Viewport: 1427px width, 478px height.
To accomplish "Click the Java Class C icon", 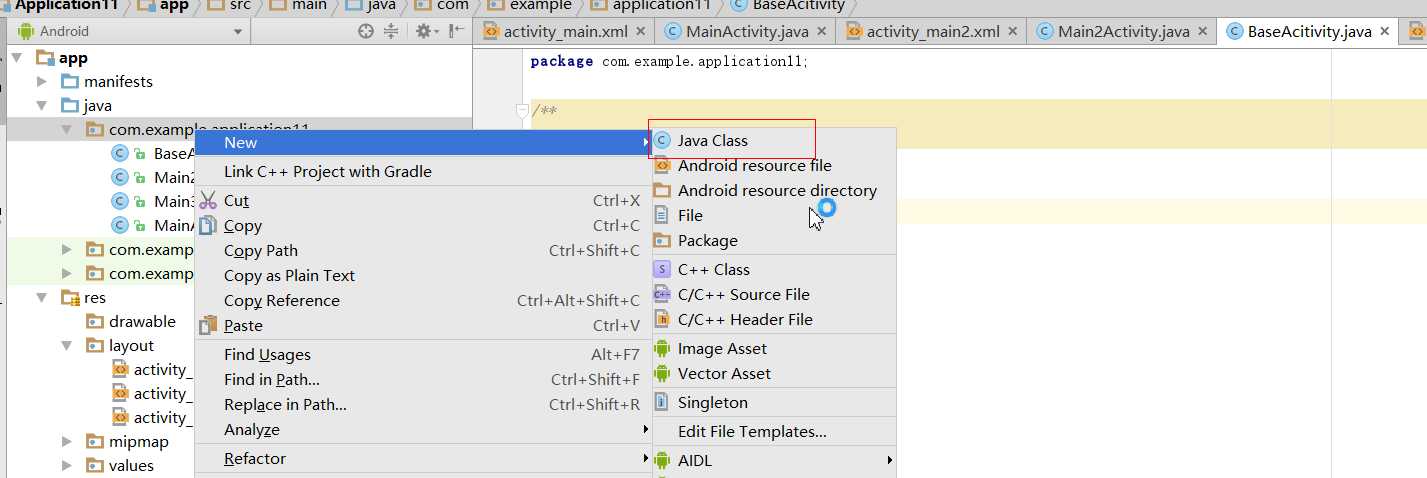I will (x=662, y=141).
